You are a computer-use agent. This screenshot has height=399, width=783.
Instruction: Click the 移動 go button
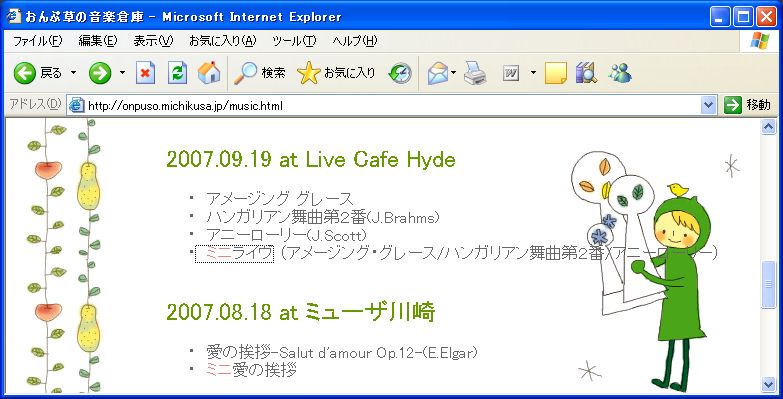[748, 105]
